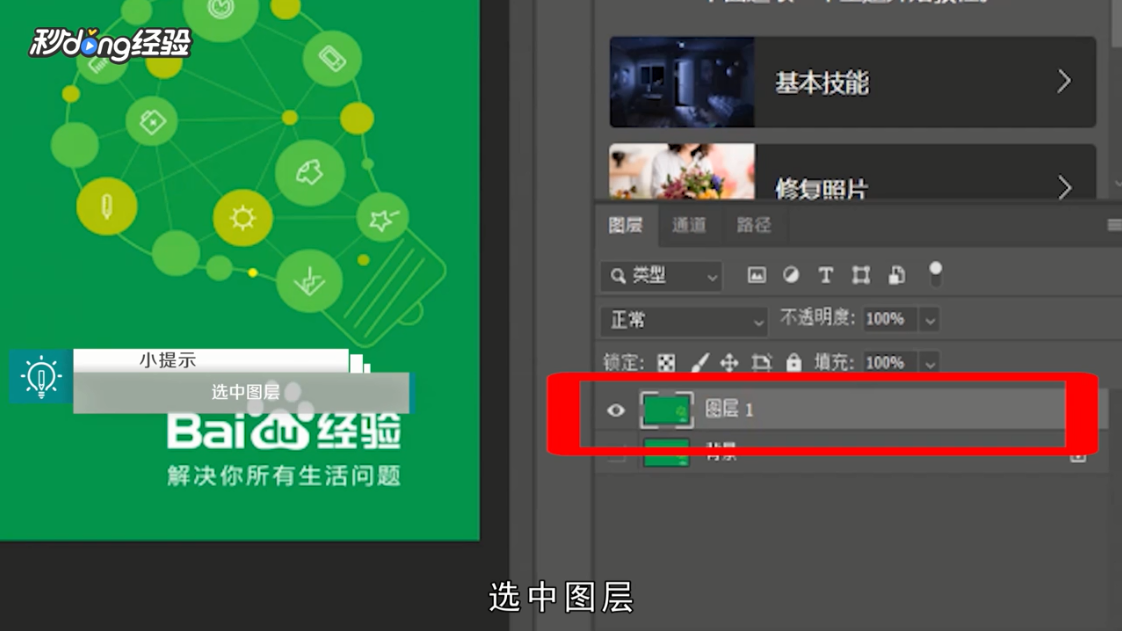The image size is (1122, 631).
Task: Open the 正常 blend mode dropdown
Action: [x=684, y=321]
